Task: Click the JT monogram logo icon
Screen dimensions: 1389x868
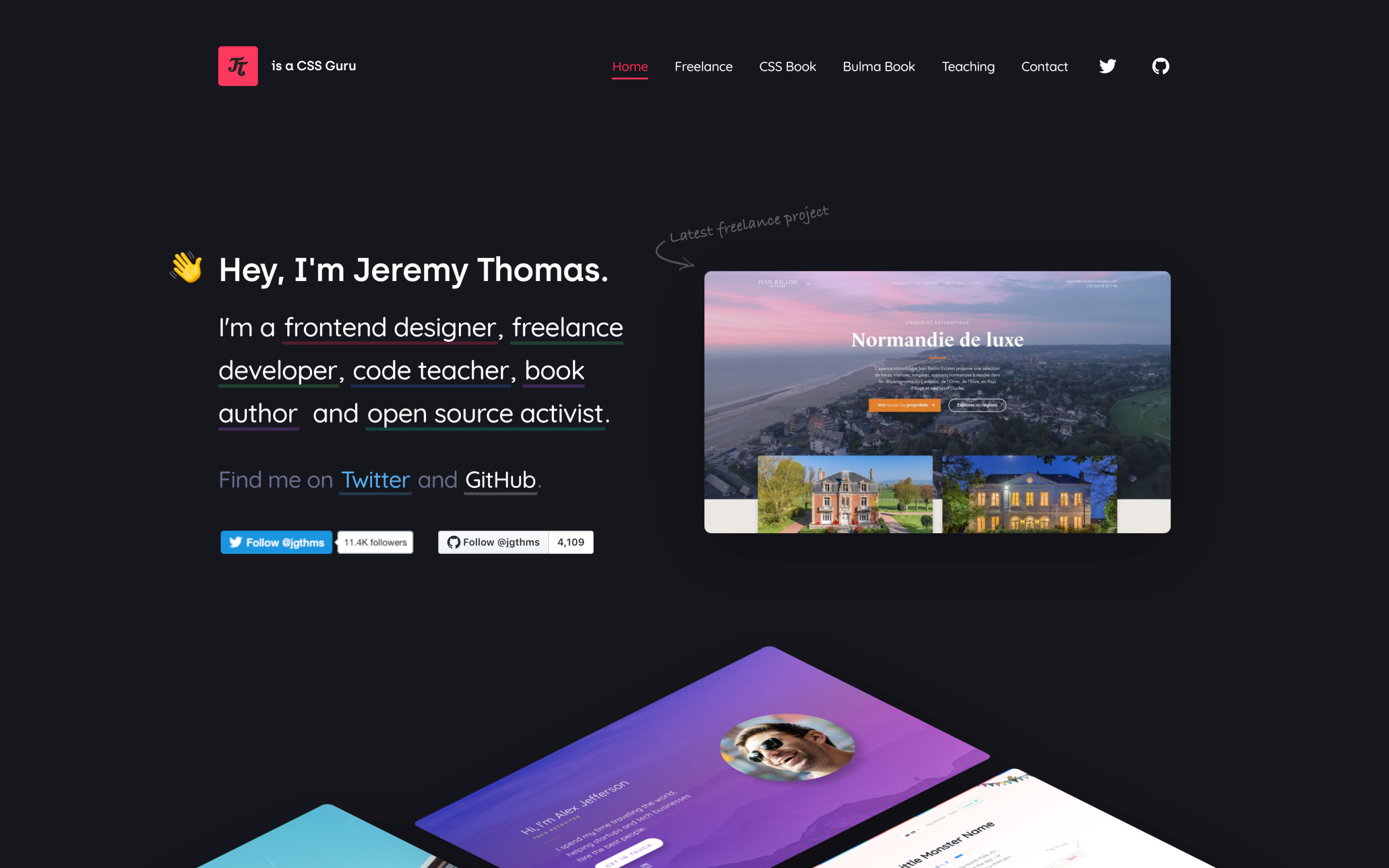Action: [x=238, y=65]
